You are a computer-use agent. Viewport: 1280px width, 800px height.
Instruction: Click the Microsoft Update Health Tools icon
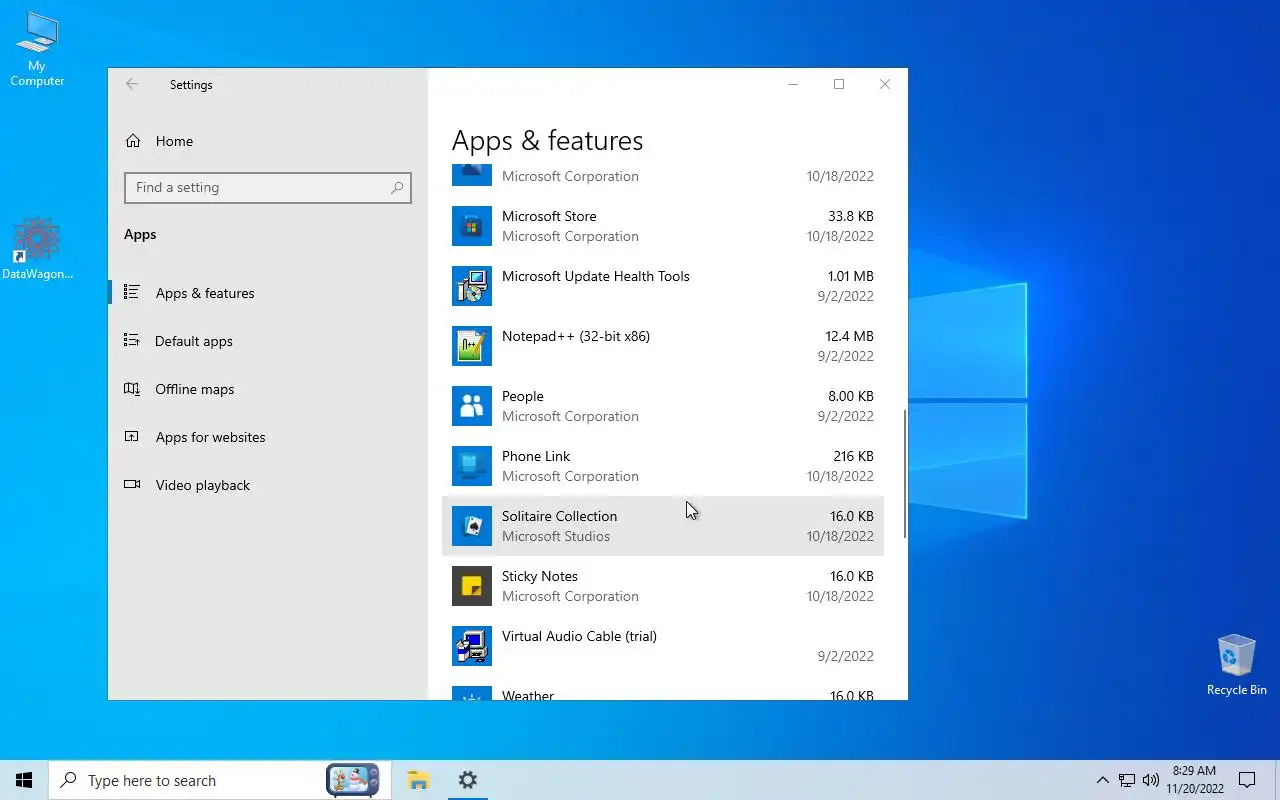472,286
